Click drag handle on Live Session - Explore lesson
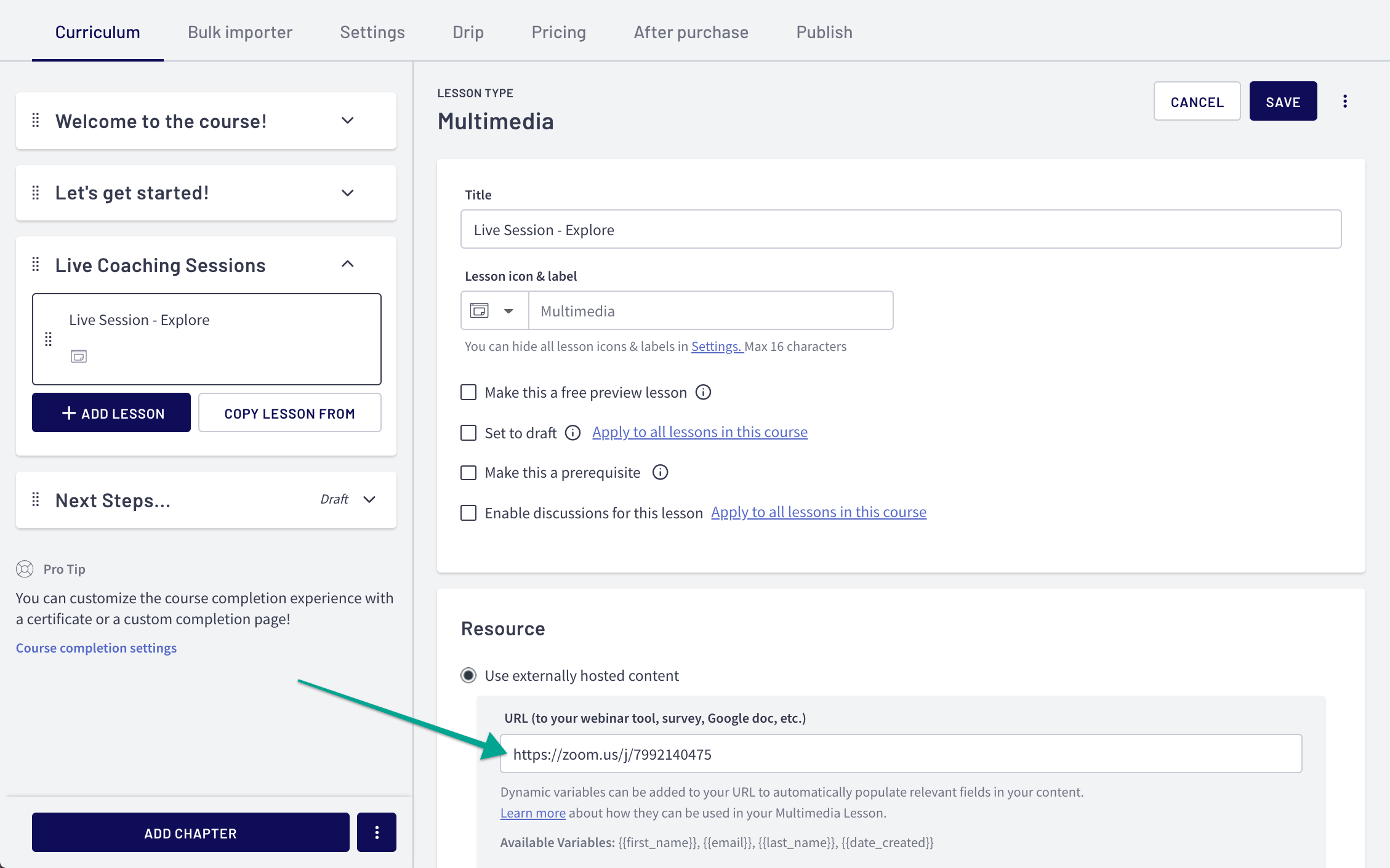Image resolution: width=1390 pixels, height=868 pixels. click(49, 339)
